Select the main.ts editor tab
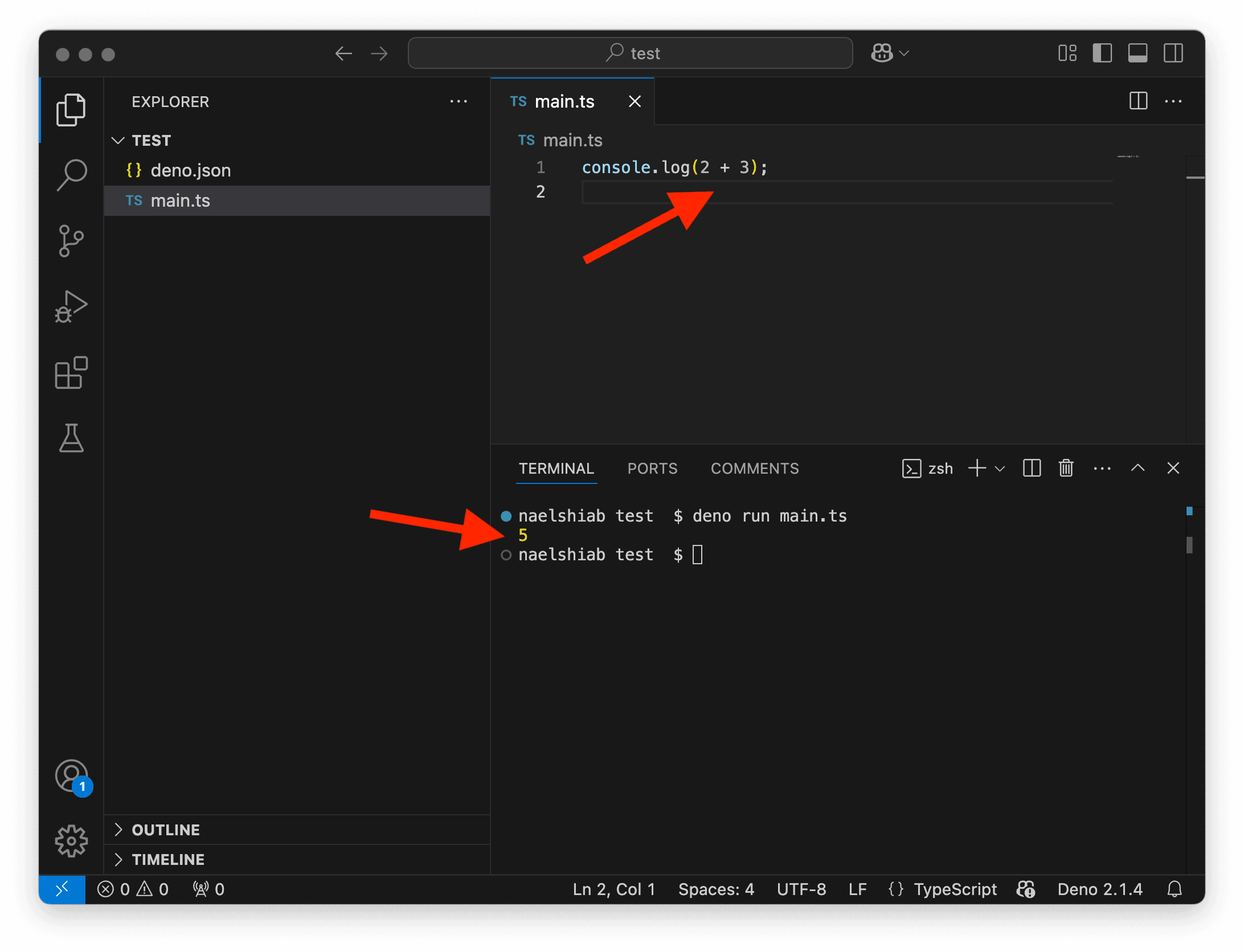 572,101
